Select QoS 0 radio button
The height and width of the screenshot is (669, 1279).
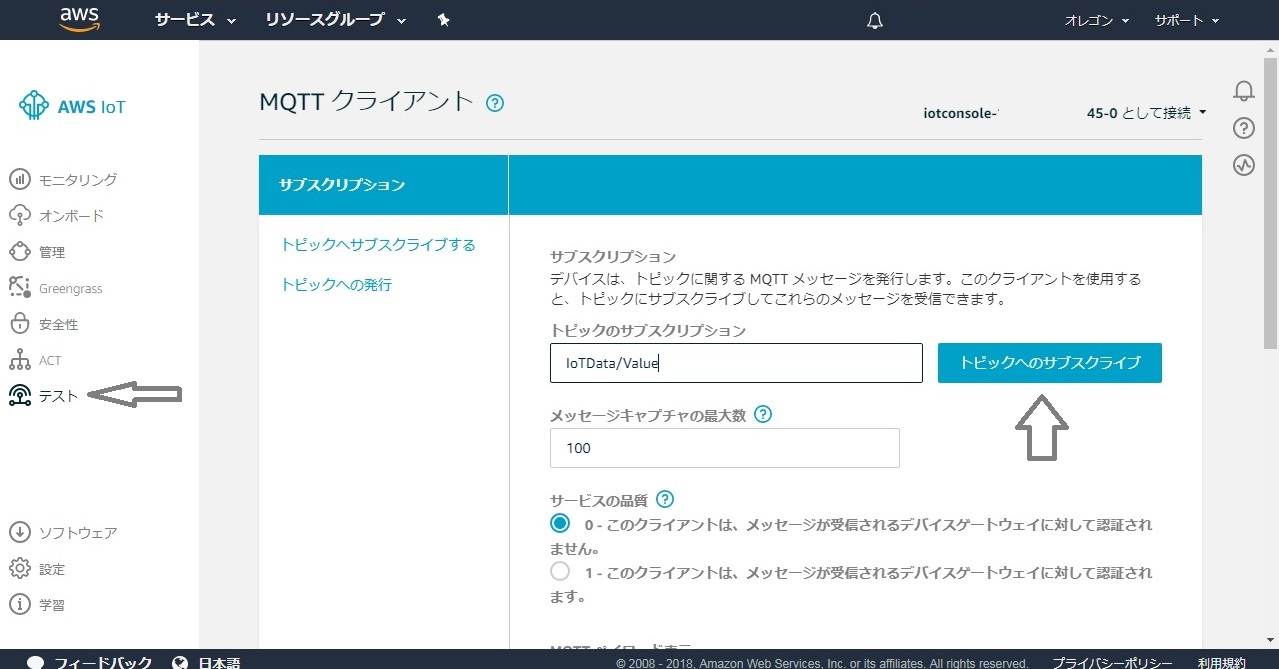point(560,523)
